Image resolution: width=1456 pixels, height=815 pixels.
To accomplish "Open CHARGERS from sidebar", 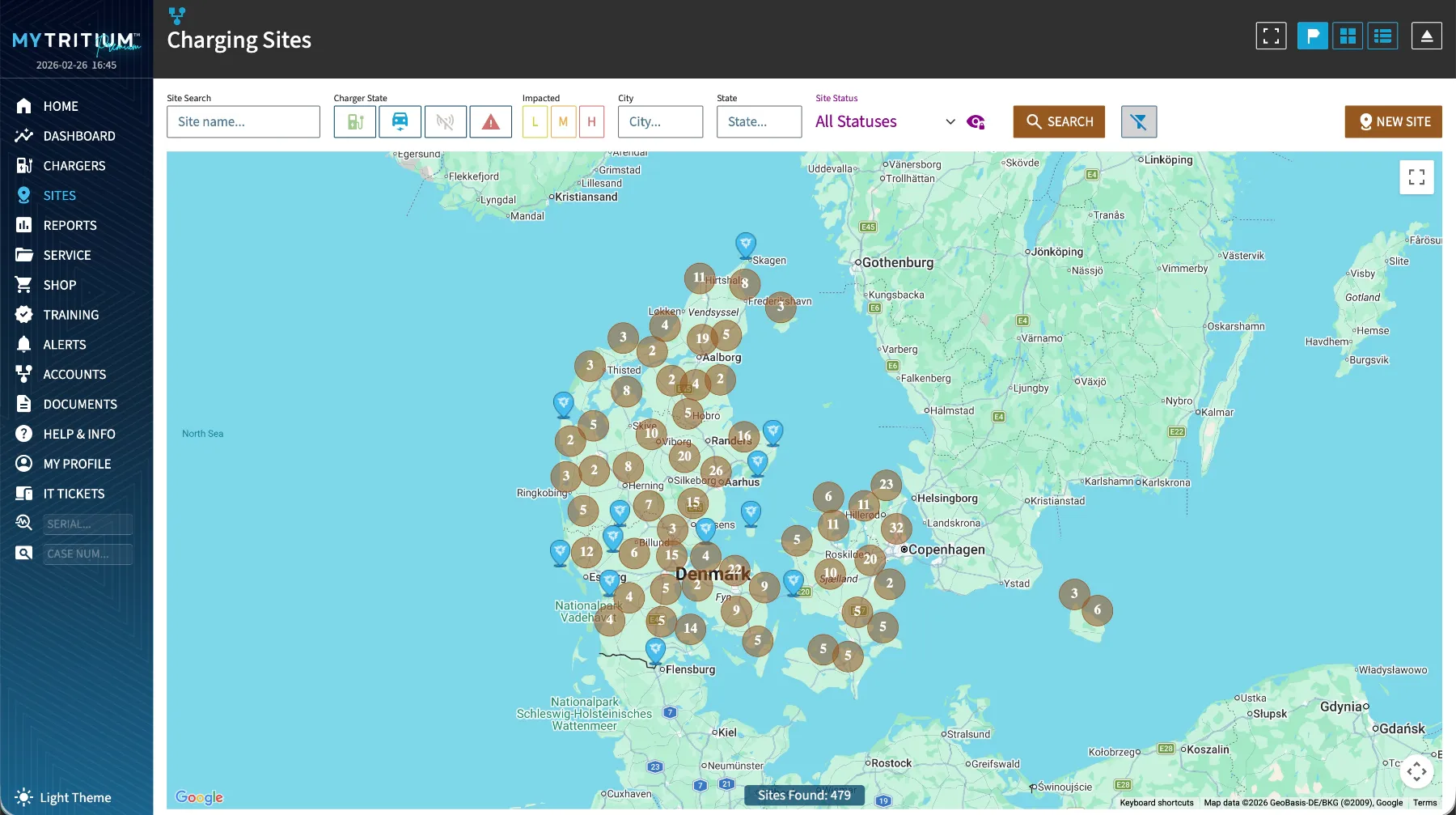I will click(x=74, y=166).
